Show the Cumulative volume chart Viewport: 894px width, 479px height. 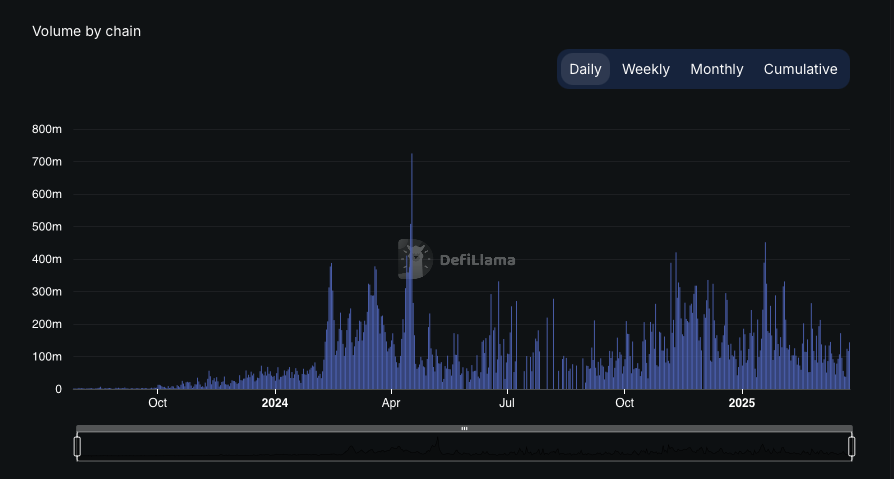tap(800, 69)
